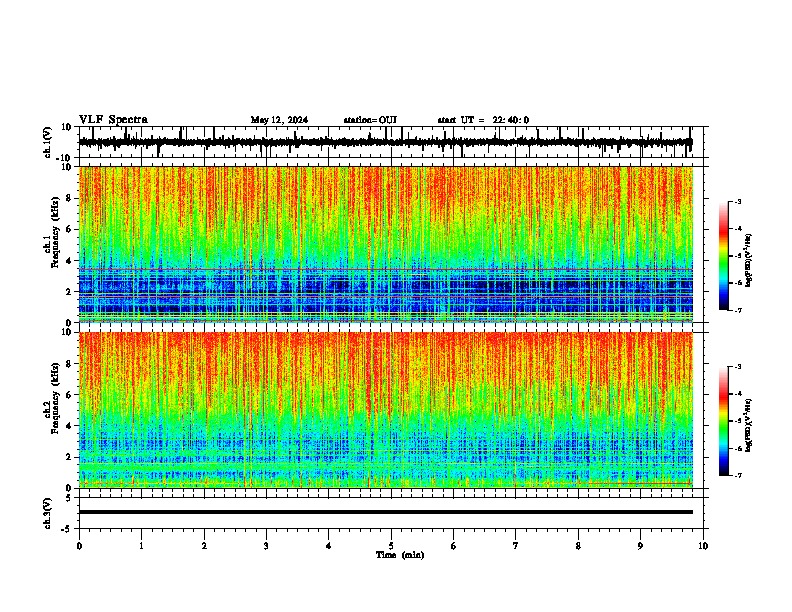The width and height of the screenshot is (792, 612).
Task: Click the "5" tick on ch.3(V) axis
Action: [x=69, y=497]
